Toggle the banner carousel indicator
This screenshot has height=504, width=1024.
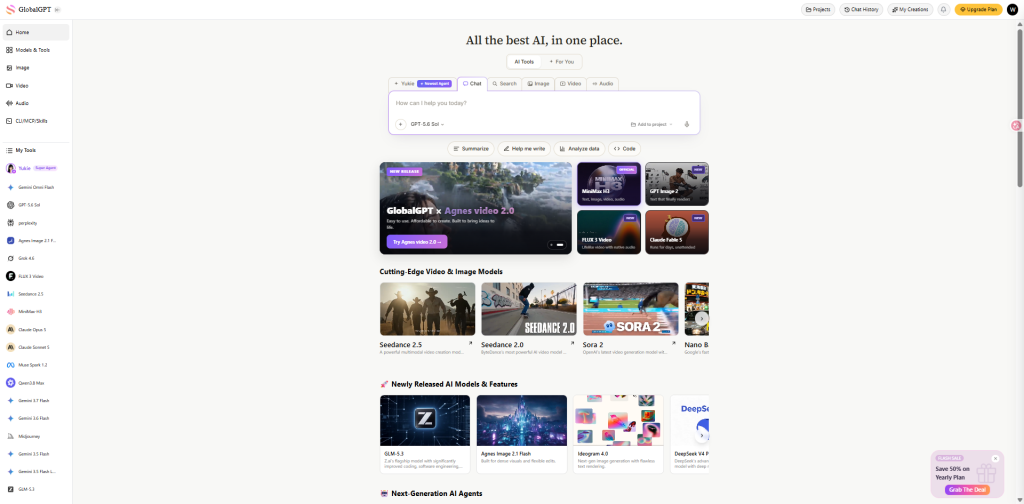(x=556, y=245)
